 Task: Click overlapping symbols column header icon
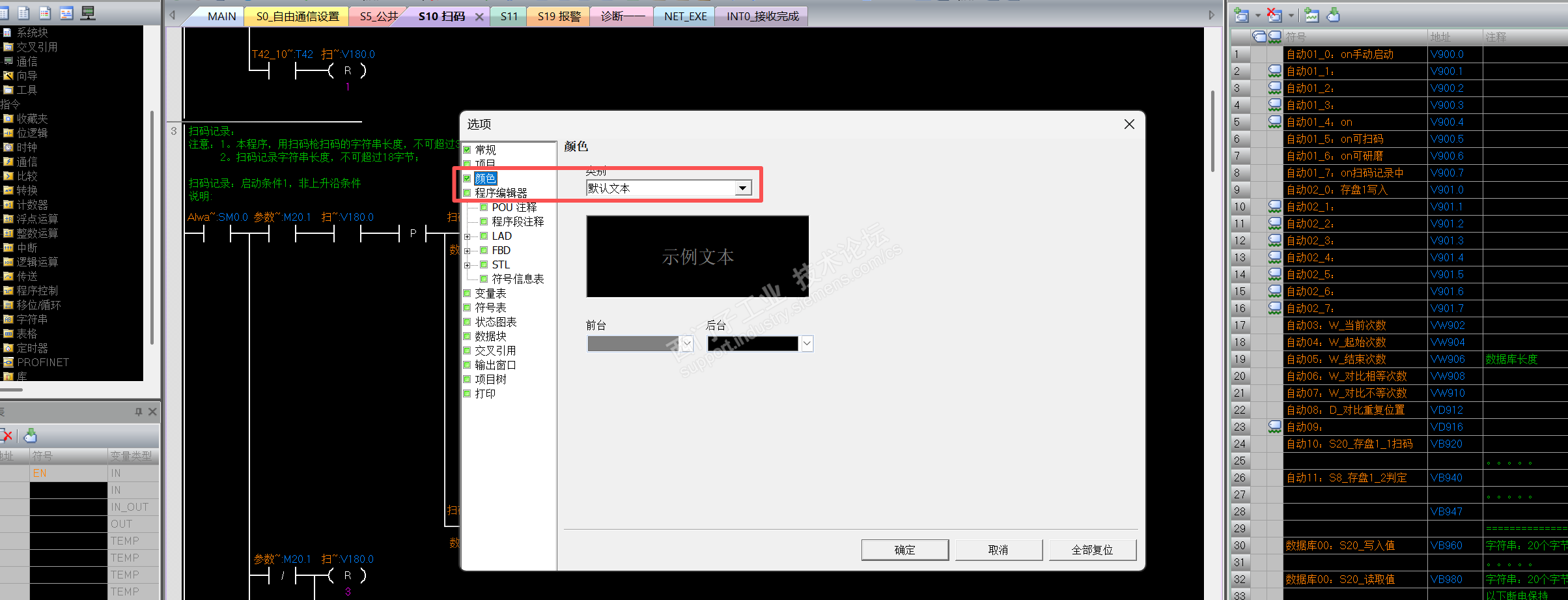tap(1259, 36)
